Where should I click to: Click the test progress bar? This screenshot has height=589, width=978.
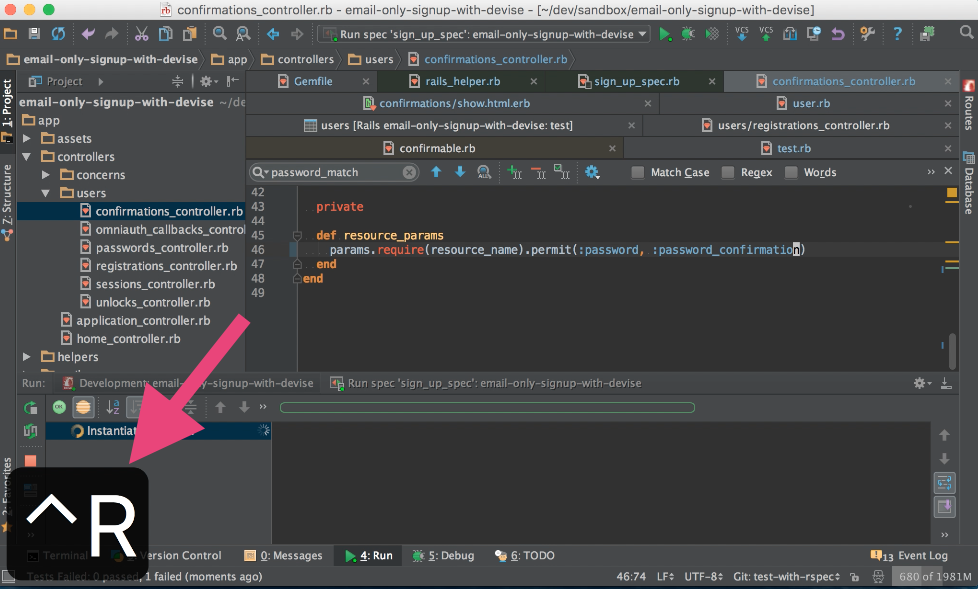[487, 407]
